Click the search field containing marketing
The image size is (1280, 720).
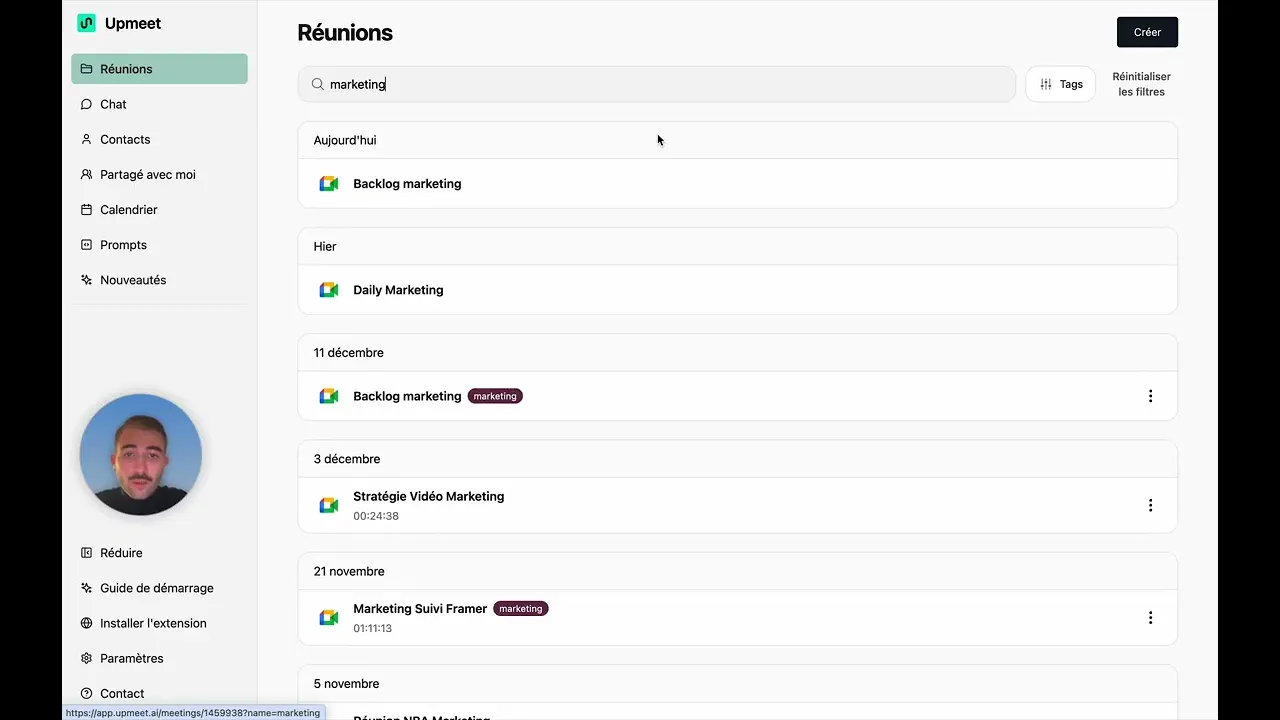click(x=660, y=85)
